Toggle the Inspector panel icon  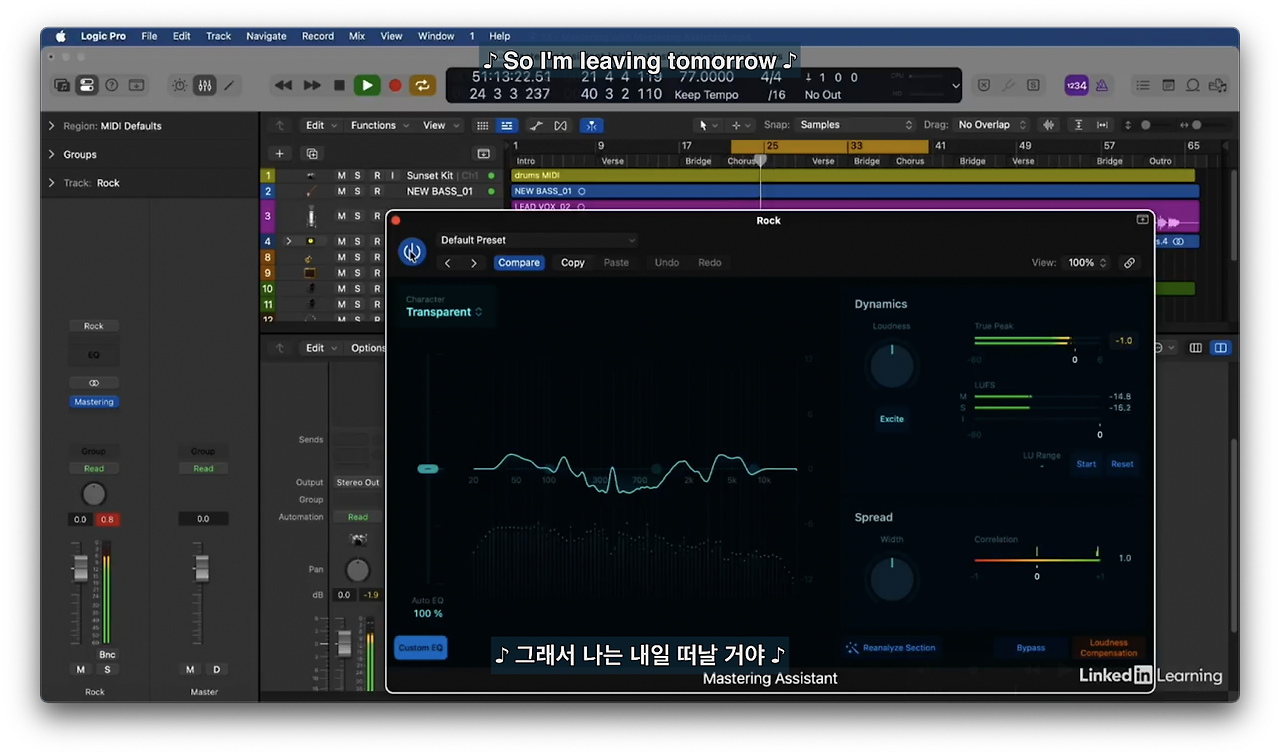coord(87,85)
